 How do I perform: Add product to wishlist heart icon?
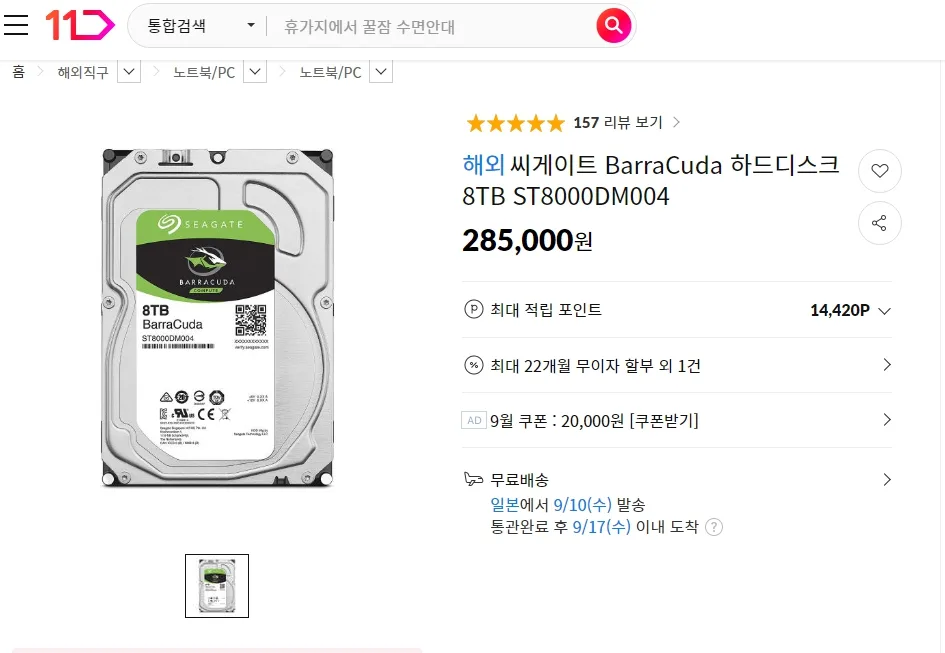click(x=879, y=171)
